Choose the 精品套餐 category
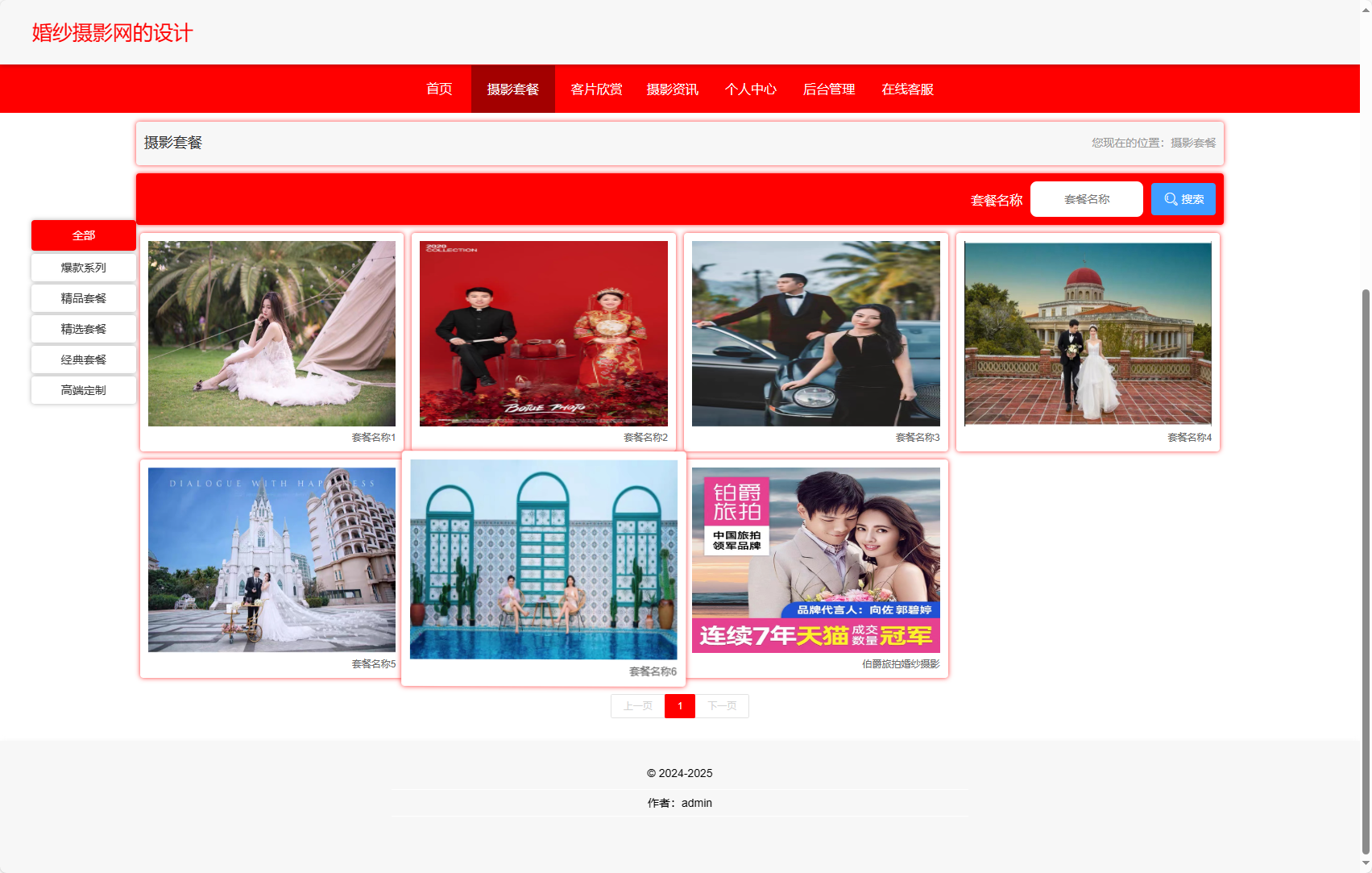 tap(84, 298)
